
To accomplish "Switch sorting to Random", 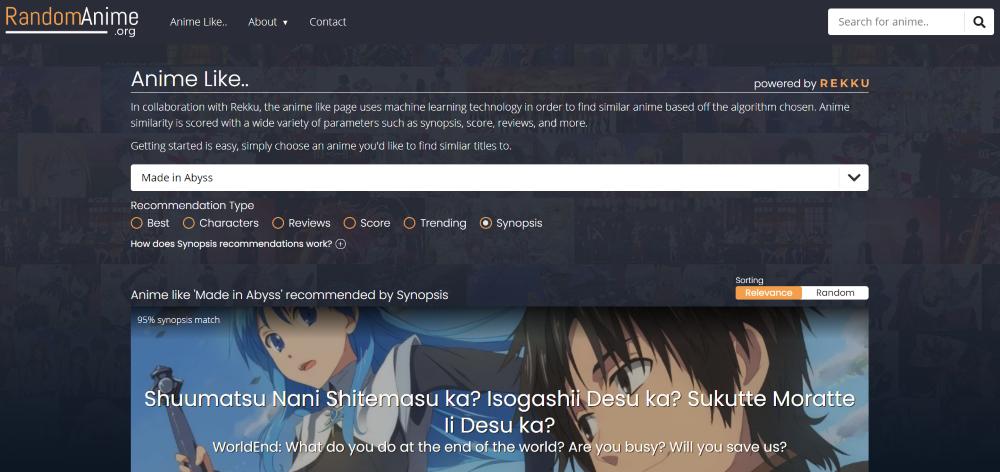I will 835,293.
